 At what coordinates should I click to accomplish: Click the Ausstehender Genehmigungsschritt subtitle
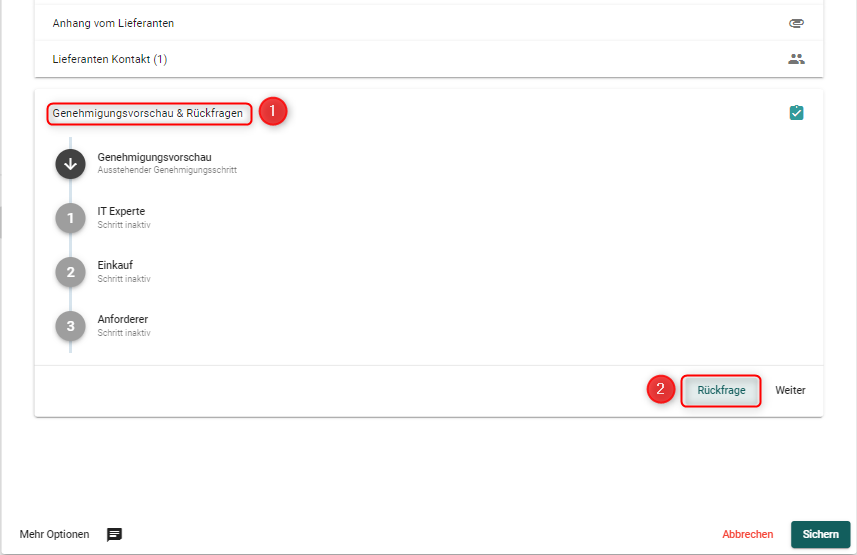pyautogui.click(x=167, y=170)
